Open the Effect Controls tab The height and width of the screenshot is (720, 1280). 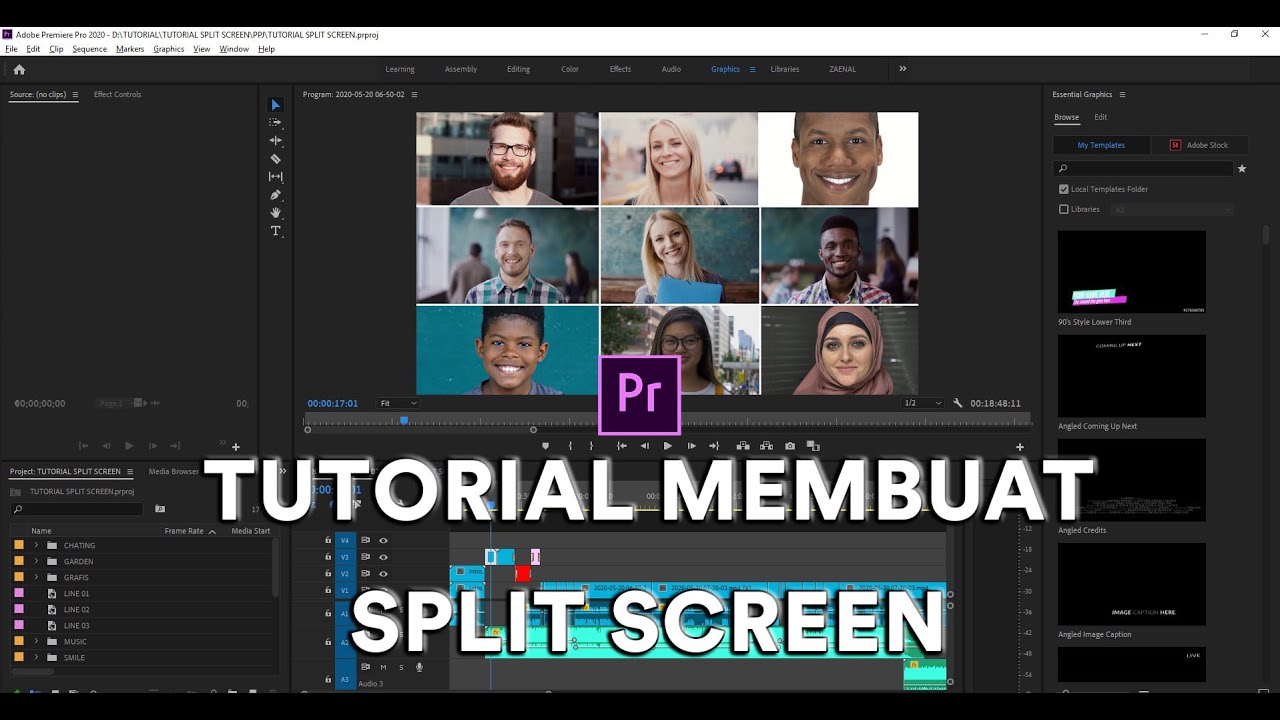click(117, 95)
